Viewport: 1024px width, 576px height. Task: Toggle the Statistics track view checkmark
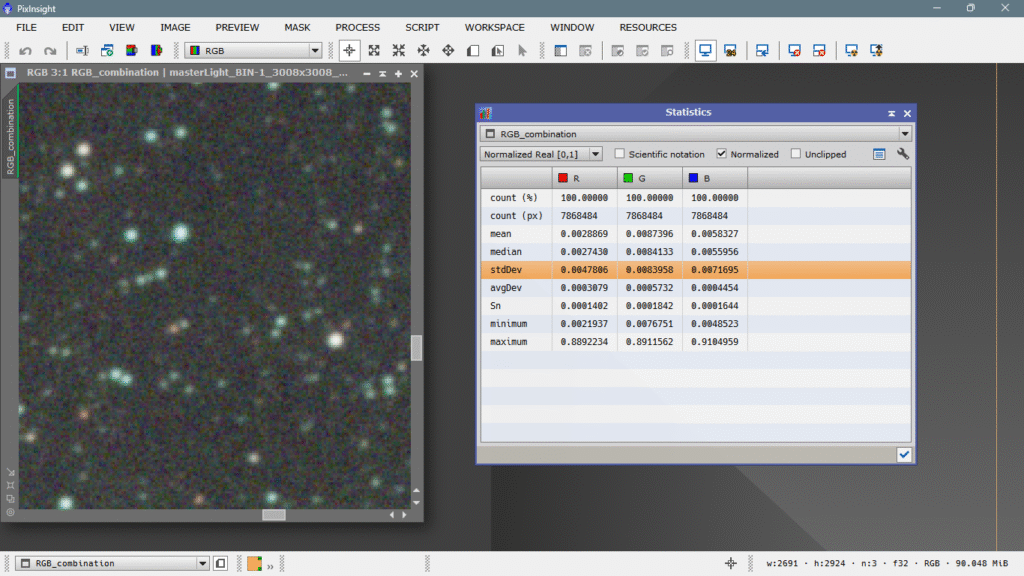coord(904,455)
